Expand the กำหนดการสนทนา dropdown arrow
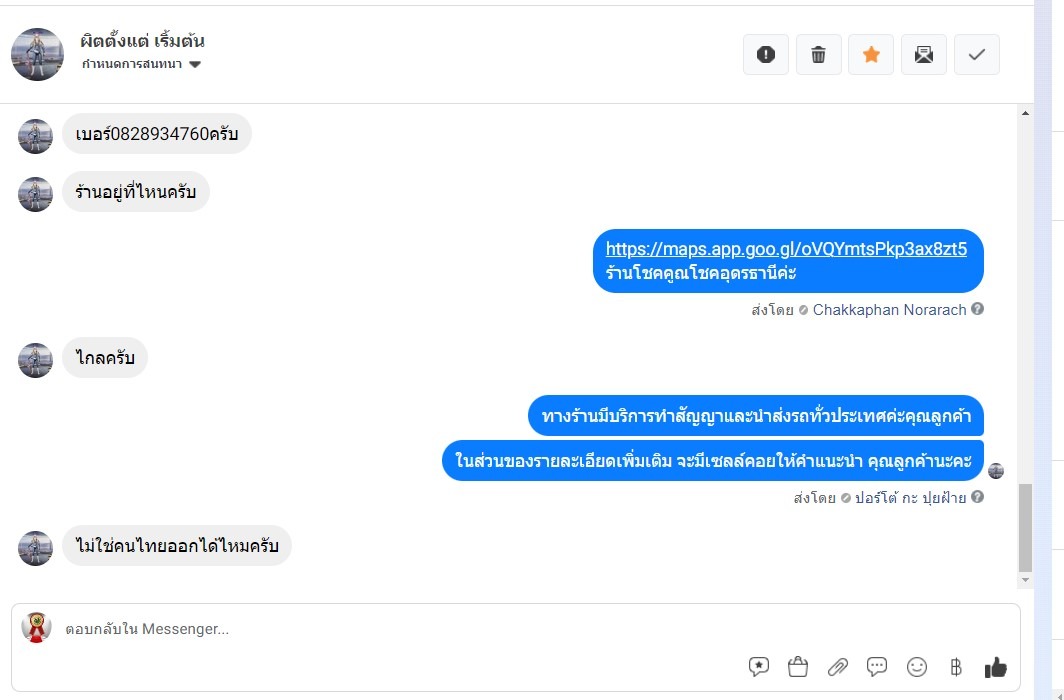Viewport: 1064px width, 700px height. [x=195, y=64]
